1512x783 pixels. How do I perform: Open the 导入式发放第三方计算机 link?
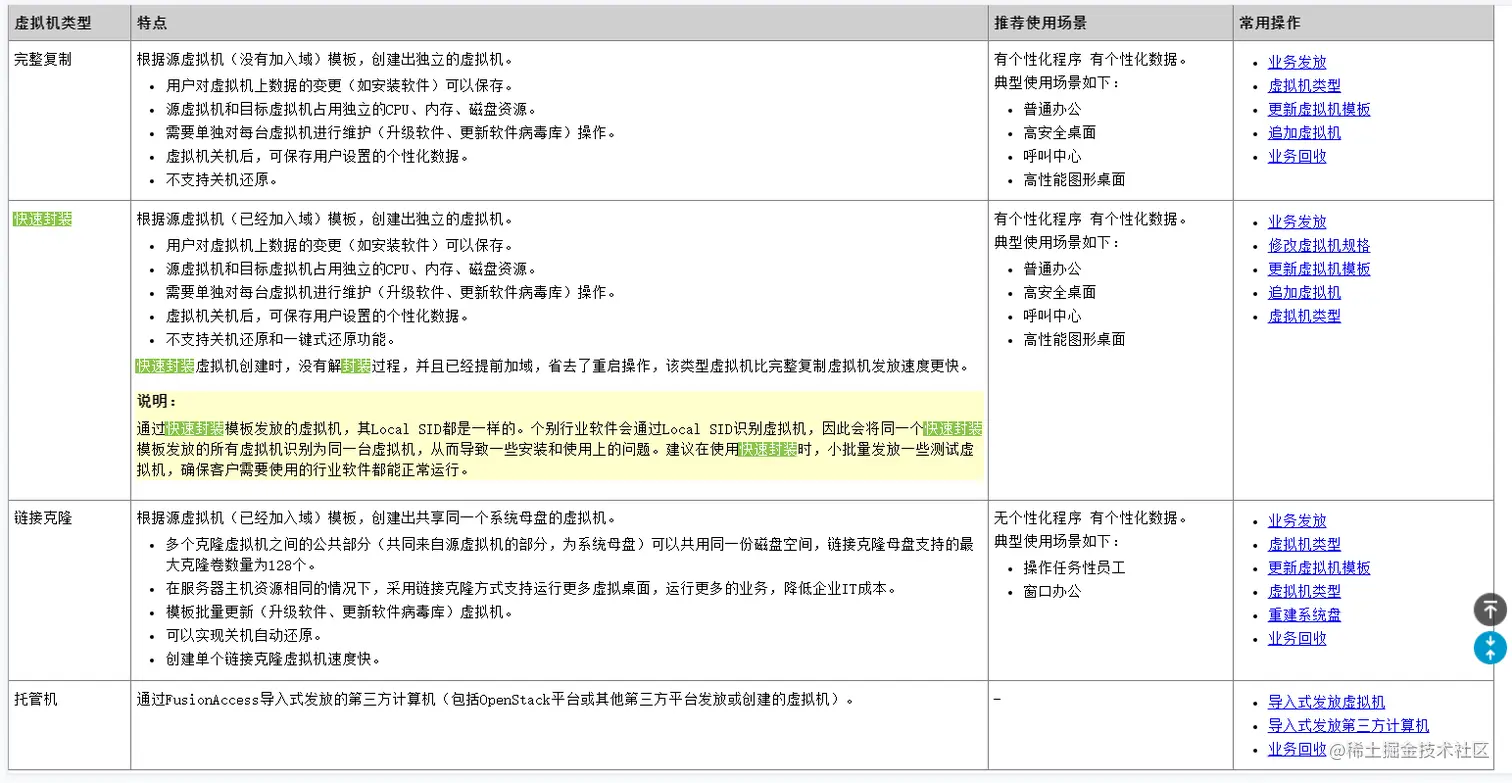tap(1348, 726)
